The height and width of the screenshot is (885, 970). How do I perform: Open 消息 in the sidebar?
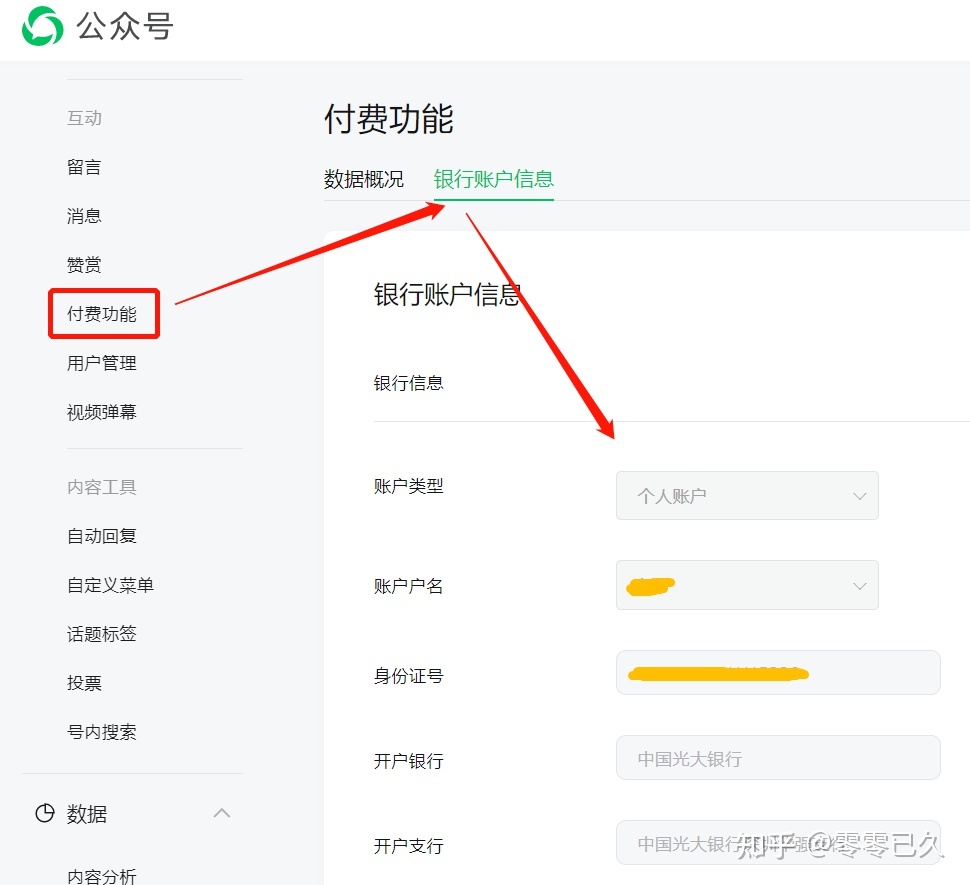[84, 216]
